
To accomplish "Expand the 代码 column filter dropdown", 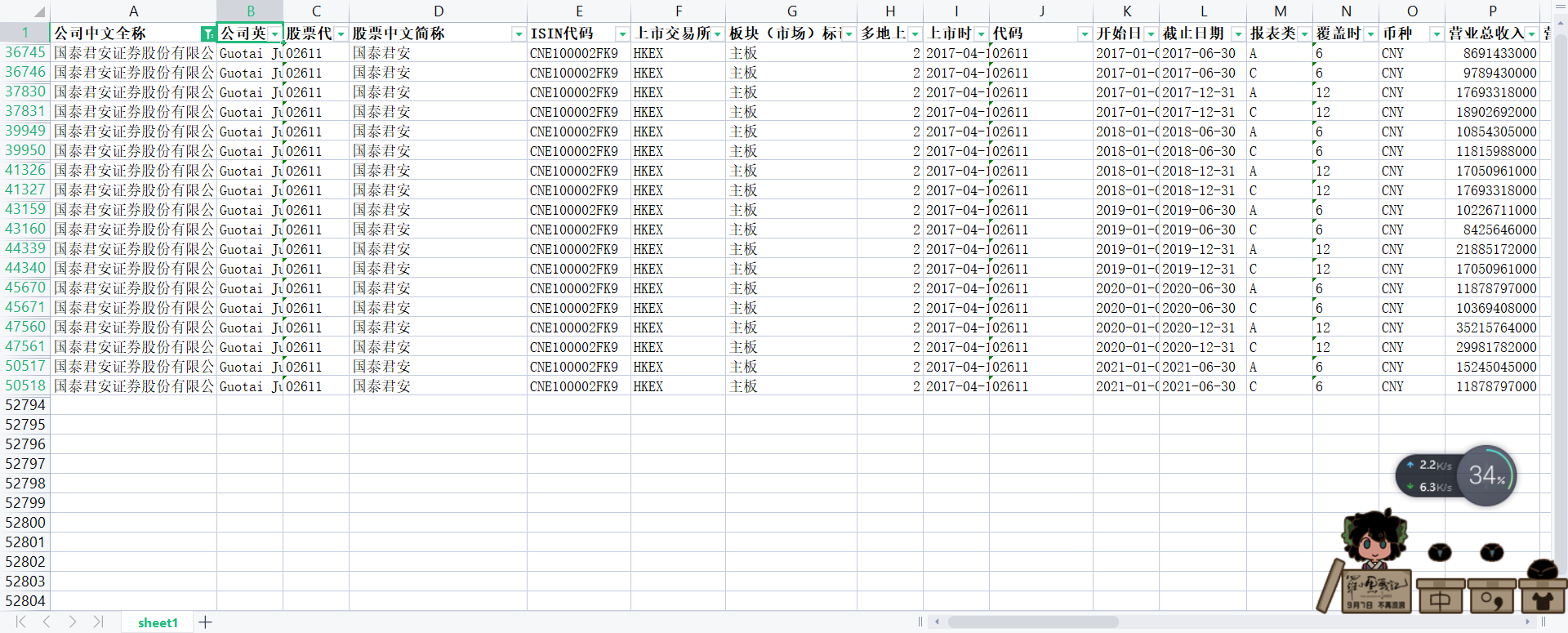I will click(x=1085, y=33).
